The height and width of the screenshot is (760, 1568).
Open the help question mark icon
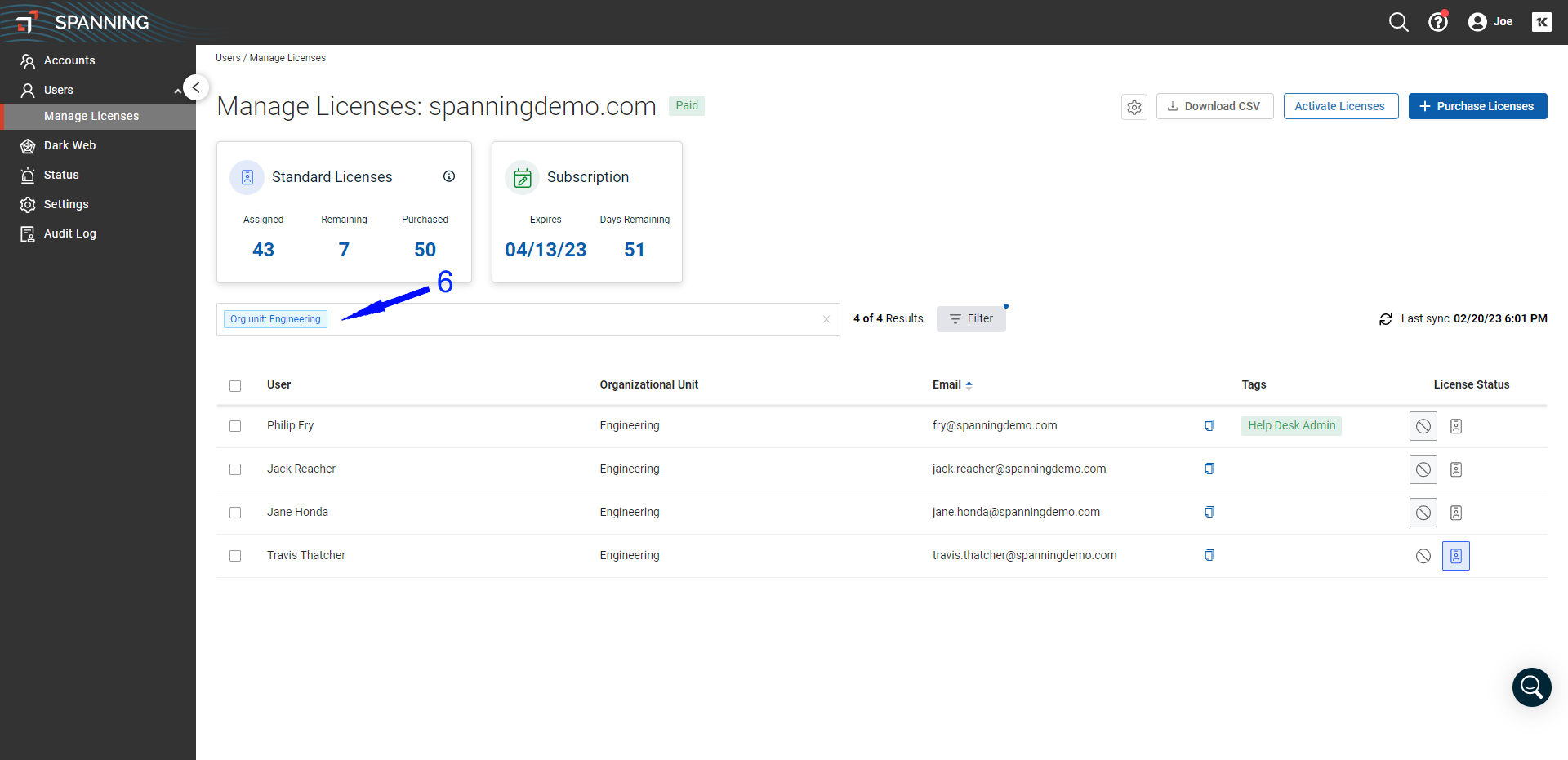click(x=1438, y=22)
